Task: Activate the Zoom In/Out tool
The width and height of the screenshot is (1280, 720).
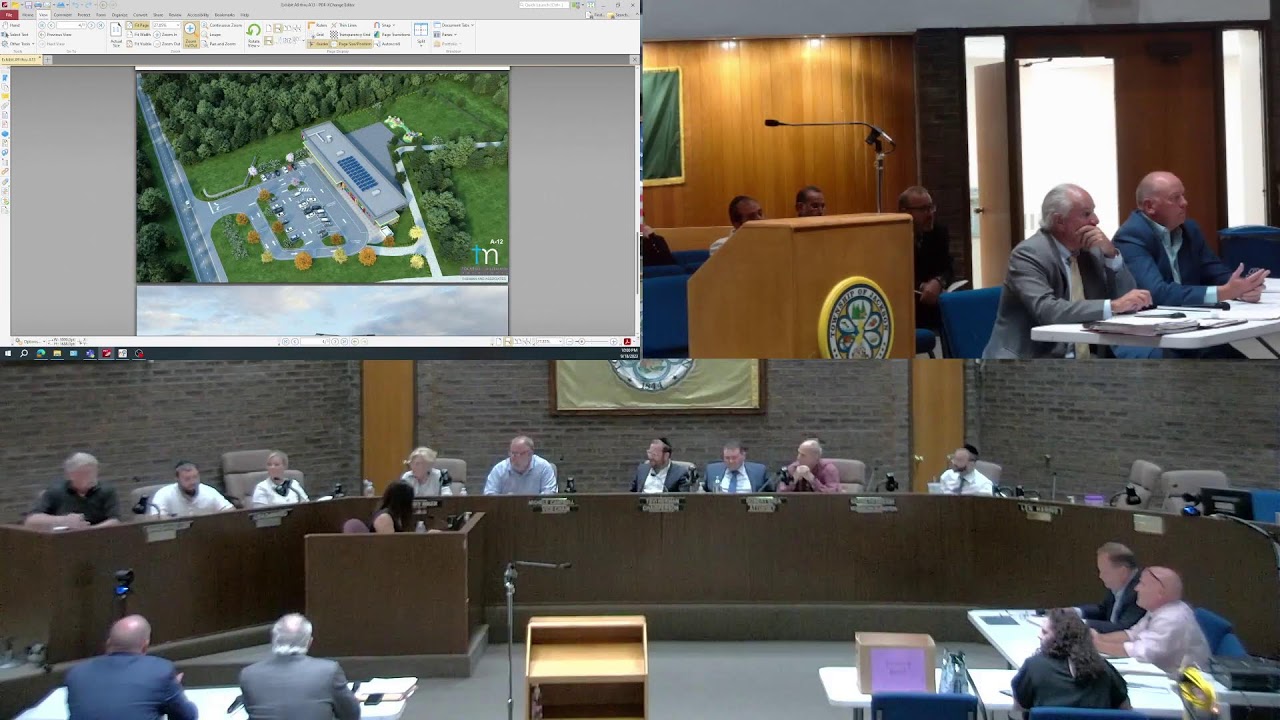Action: click(191, 35)
